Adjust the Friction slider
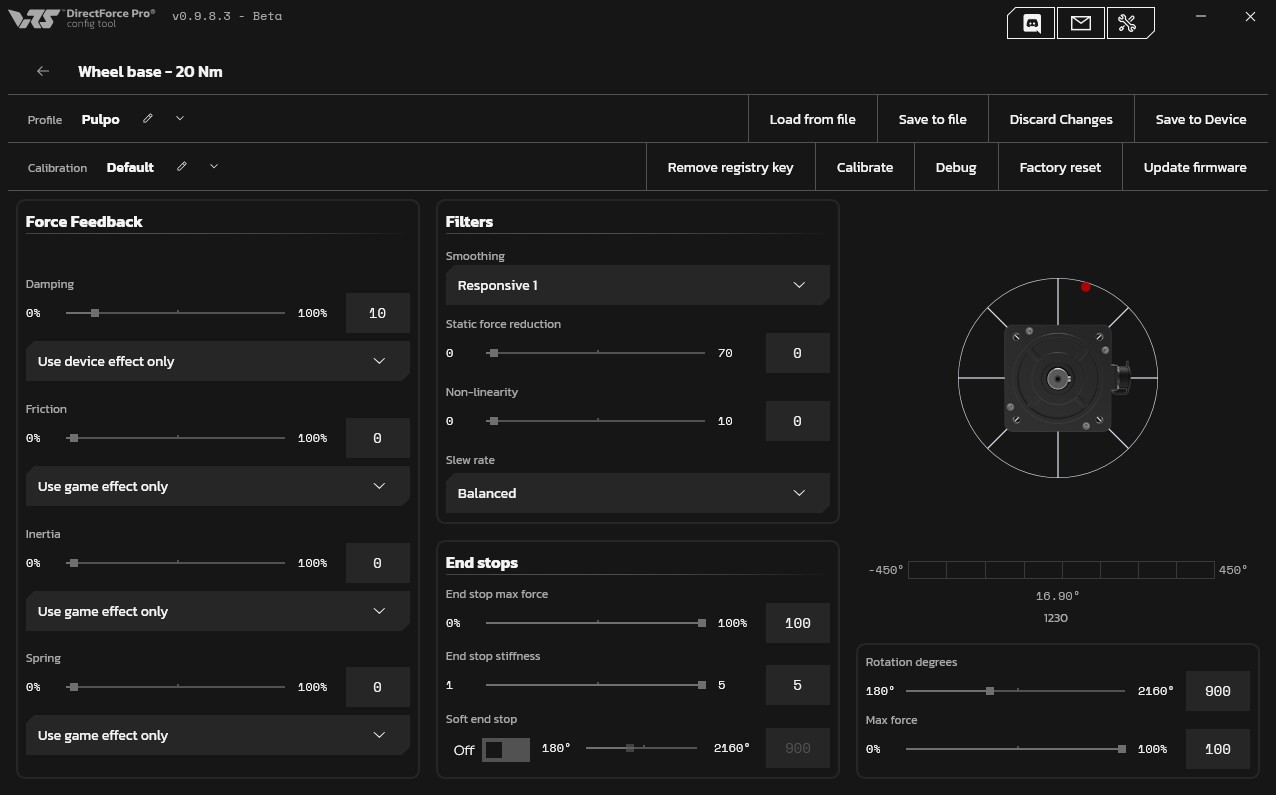 [176, 438]
